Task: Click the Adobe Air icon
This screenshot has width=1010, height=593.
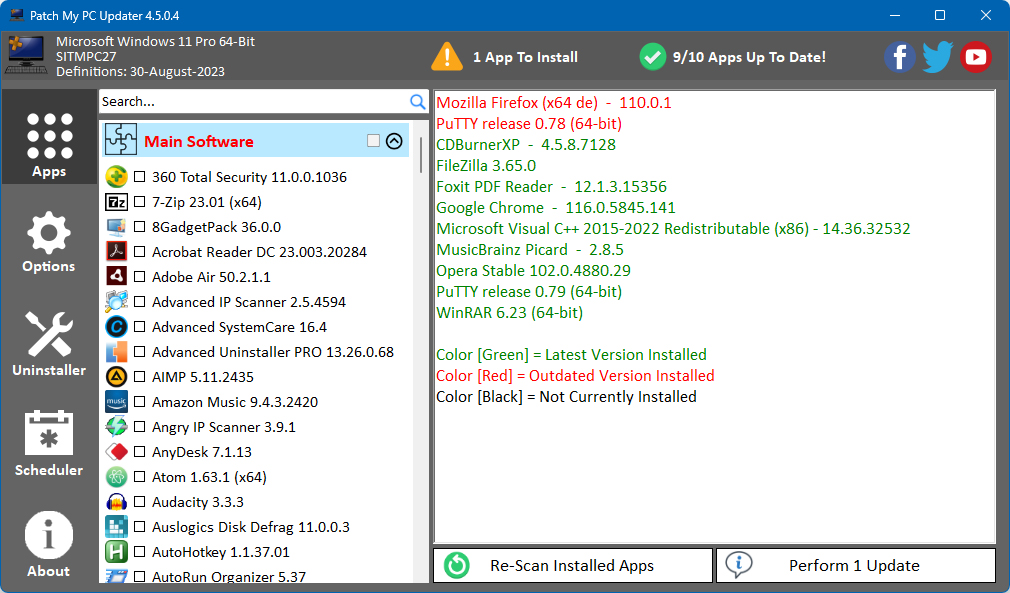Action: [x=117, y=277]
